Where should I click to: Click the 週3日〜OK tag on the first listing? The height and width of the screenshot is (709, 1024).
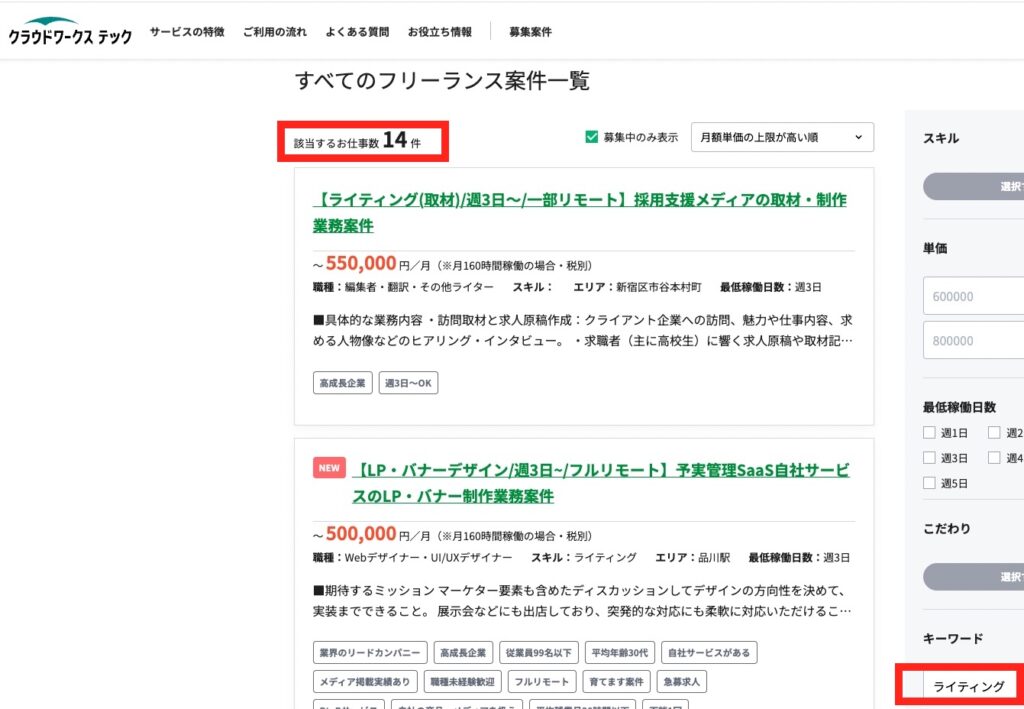tap(408, 383)
